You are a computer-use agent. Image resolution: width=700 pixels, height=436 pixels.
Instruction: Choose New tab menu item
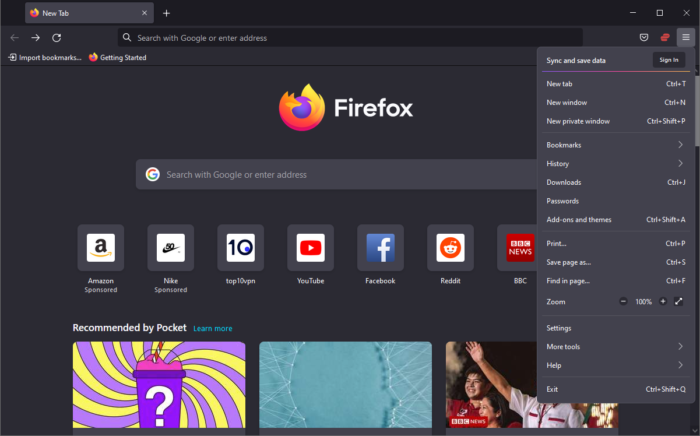616,84
